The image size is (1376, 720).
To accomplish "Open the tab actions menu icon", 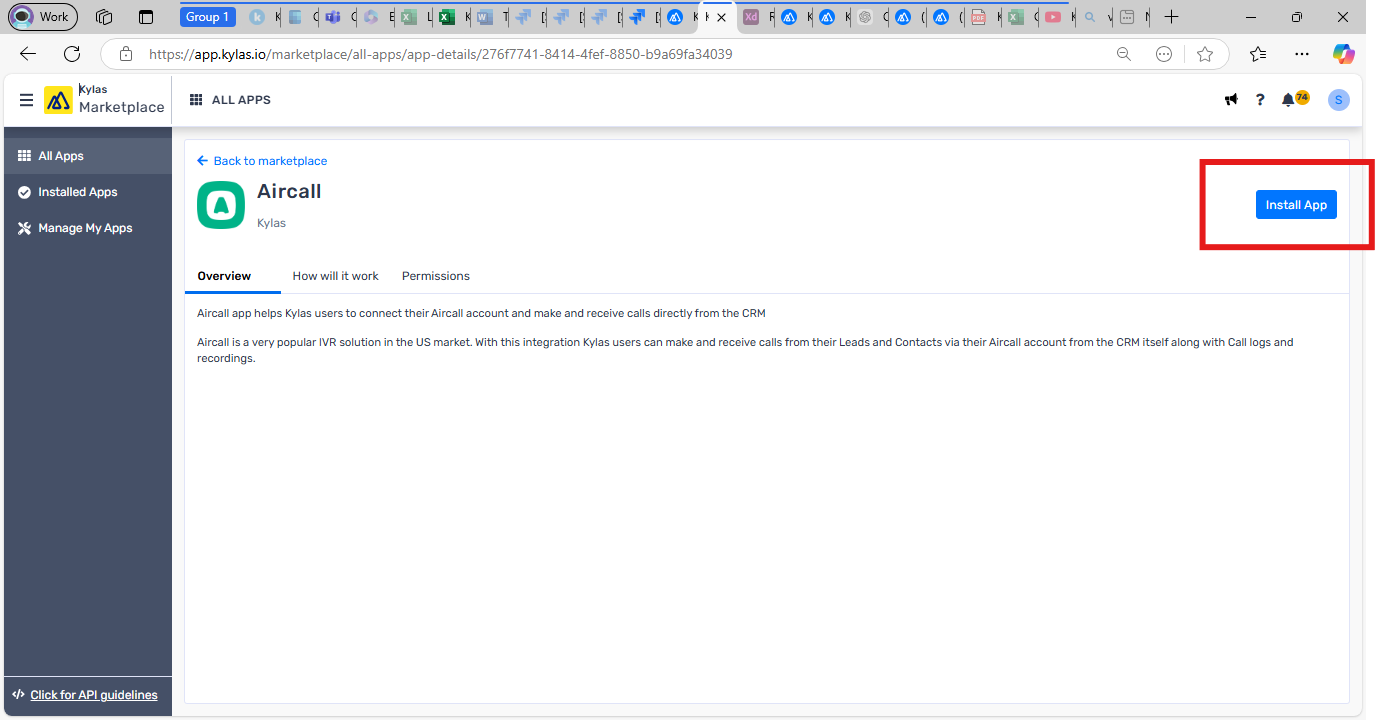I will pyautogui.click(x=146, y=17).
